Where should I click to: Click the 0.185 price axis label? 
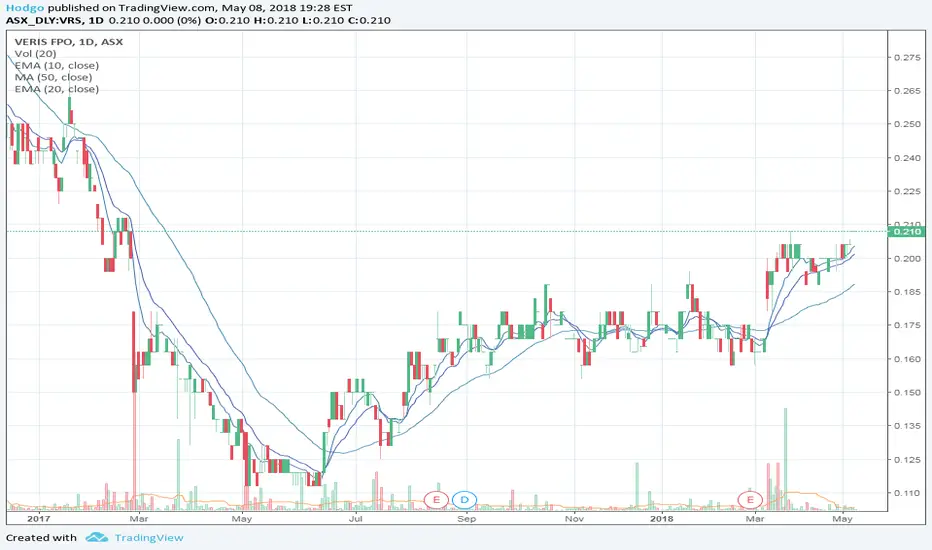point(907,292)
